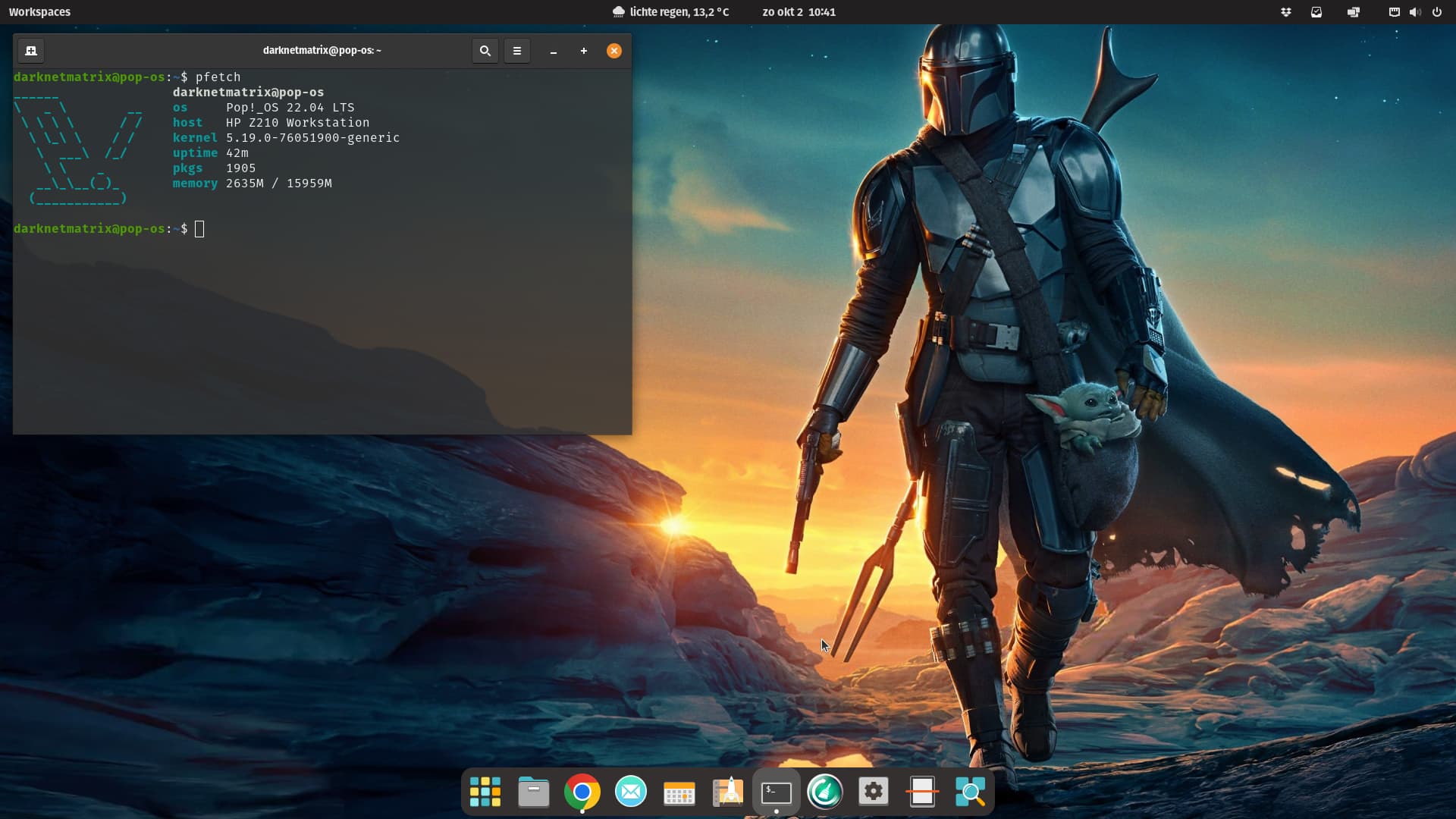Minimize the terminal window
Image resolution: width=1456 pixels, height=819 pixels.
(554, 51)
